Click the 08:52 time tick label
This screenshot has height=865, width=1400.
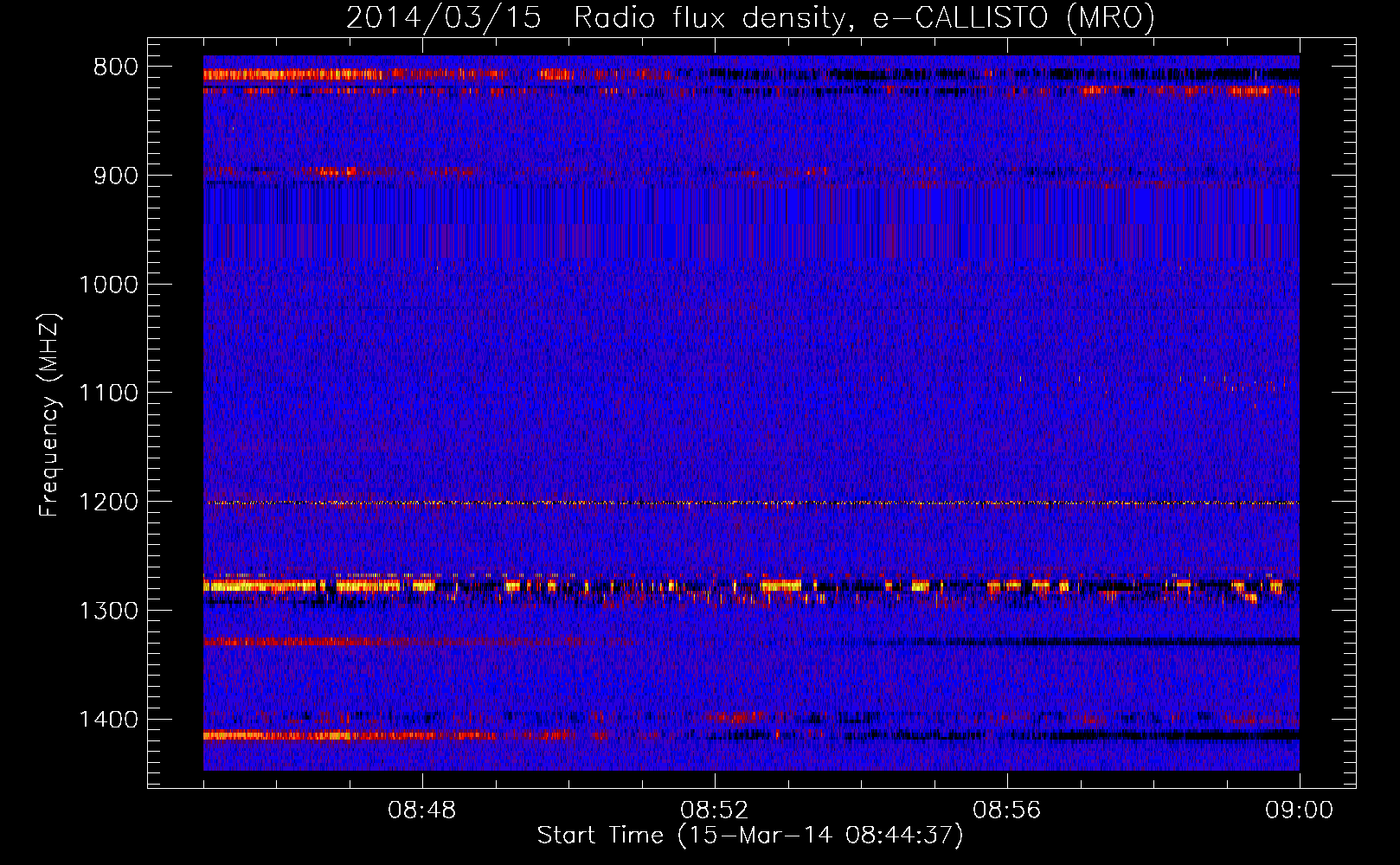pyautogui.click(x=715, y=811)
